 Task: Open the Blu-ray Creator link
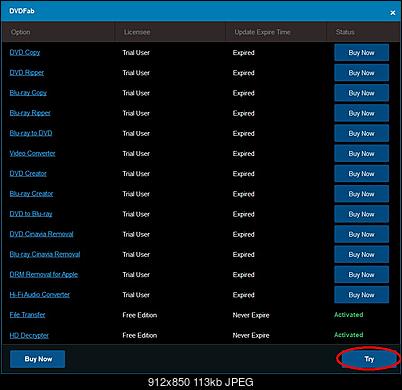pos(31,194)
